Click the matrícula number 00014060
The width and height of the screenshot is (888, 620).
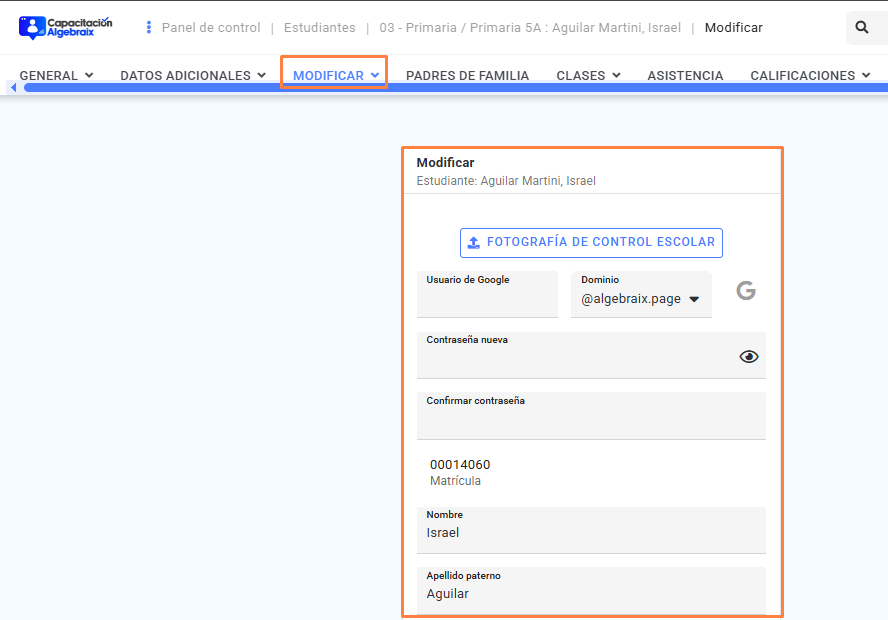460,465
